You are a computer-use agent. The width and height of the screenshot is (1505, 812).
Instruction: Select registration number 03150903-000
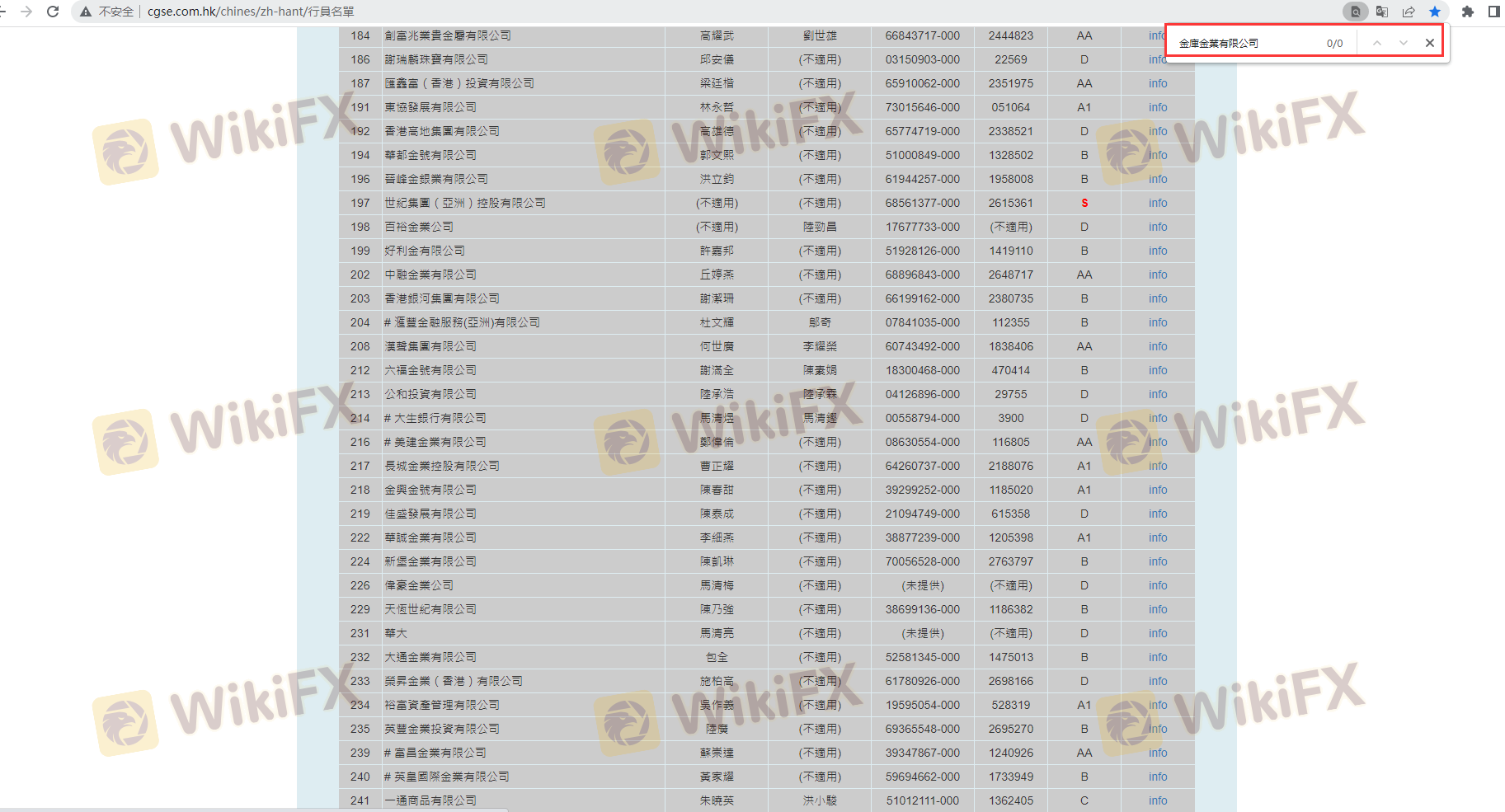click(x=923, y=59)
